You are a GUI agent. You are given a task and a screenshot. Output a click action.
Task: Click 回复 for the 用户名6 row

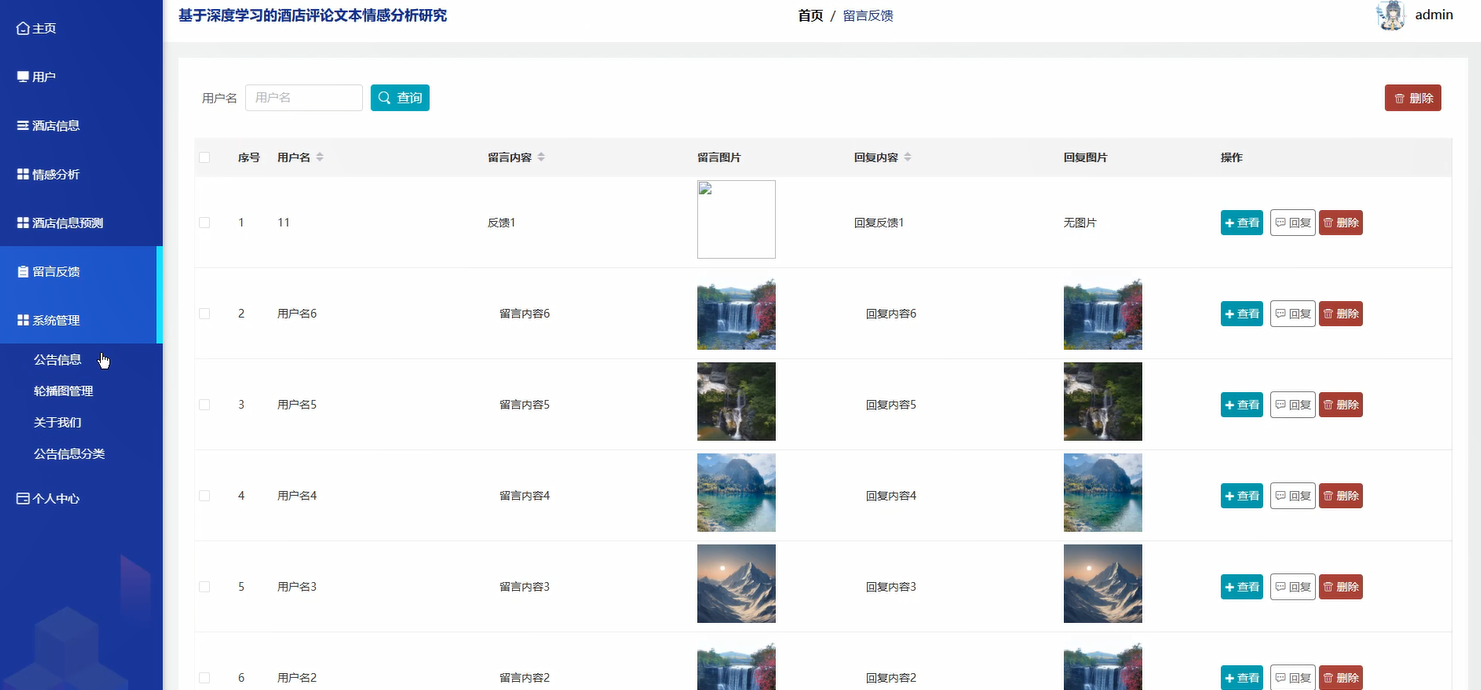(1293, 313)
